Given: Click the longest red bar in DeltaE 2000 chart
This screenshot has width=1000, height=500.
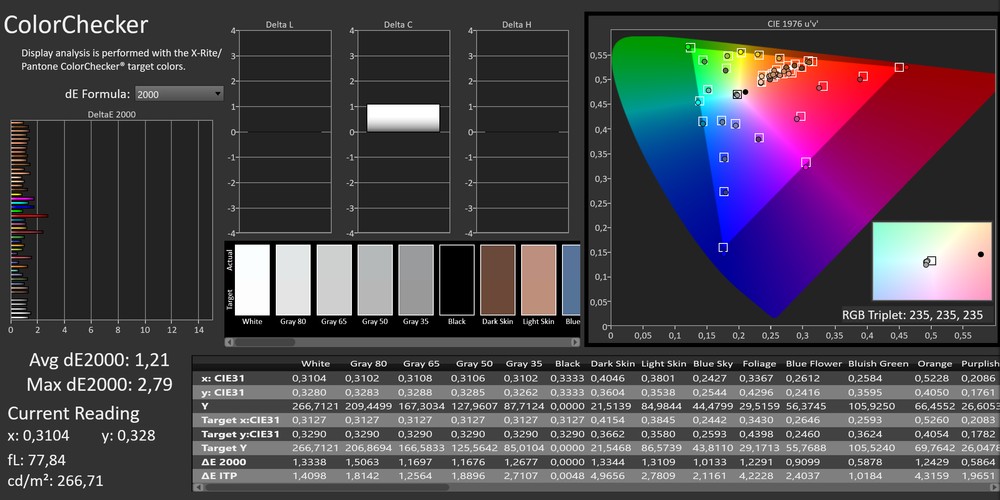Looking at the screenshot, I should [29, 215].
